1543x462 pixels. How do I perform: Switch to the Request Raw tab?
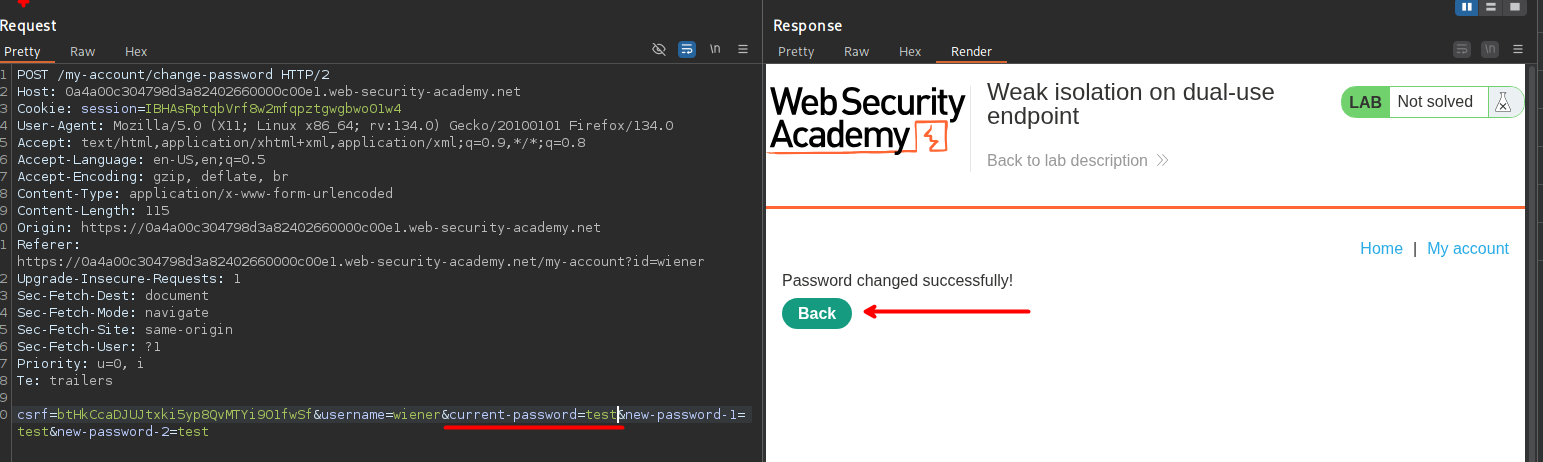[x=82, y=51]
